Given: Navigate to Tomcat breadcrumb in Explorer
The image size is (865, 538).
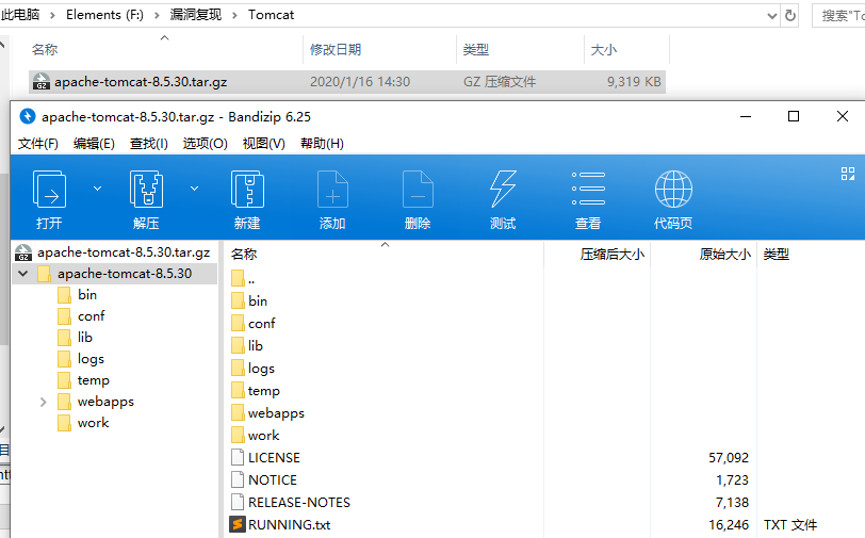Looking at the screenshot, I should point(271,15).
